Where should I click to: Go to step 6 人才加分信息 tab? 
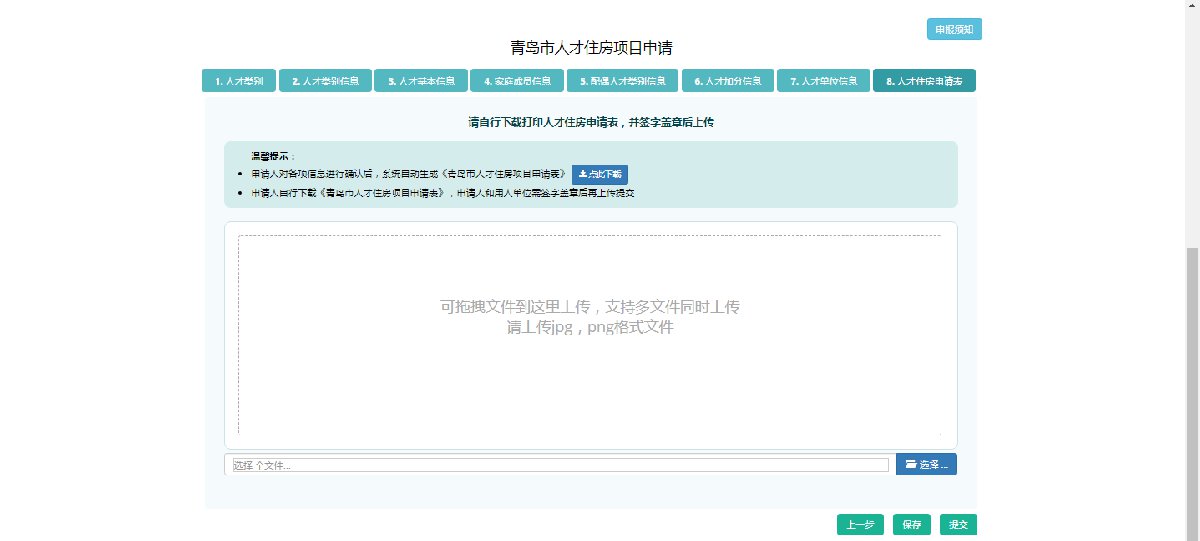728,81
